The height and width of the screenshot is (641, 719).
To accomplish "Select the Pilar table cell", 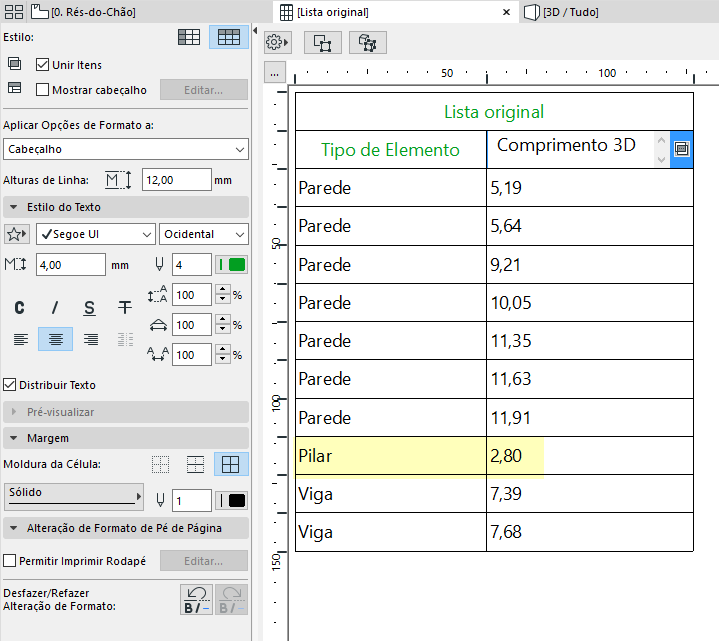I will (391, 456).
